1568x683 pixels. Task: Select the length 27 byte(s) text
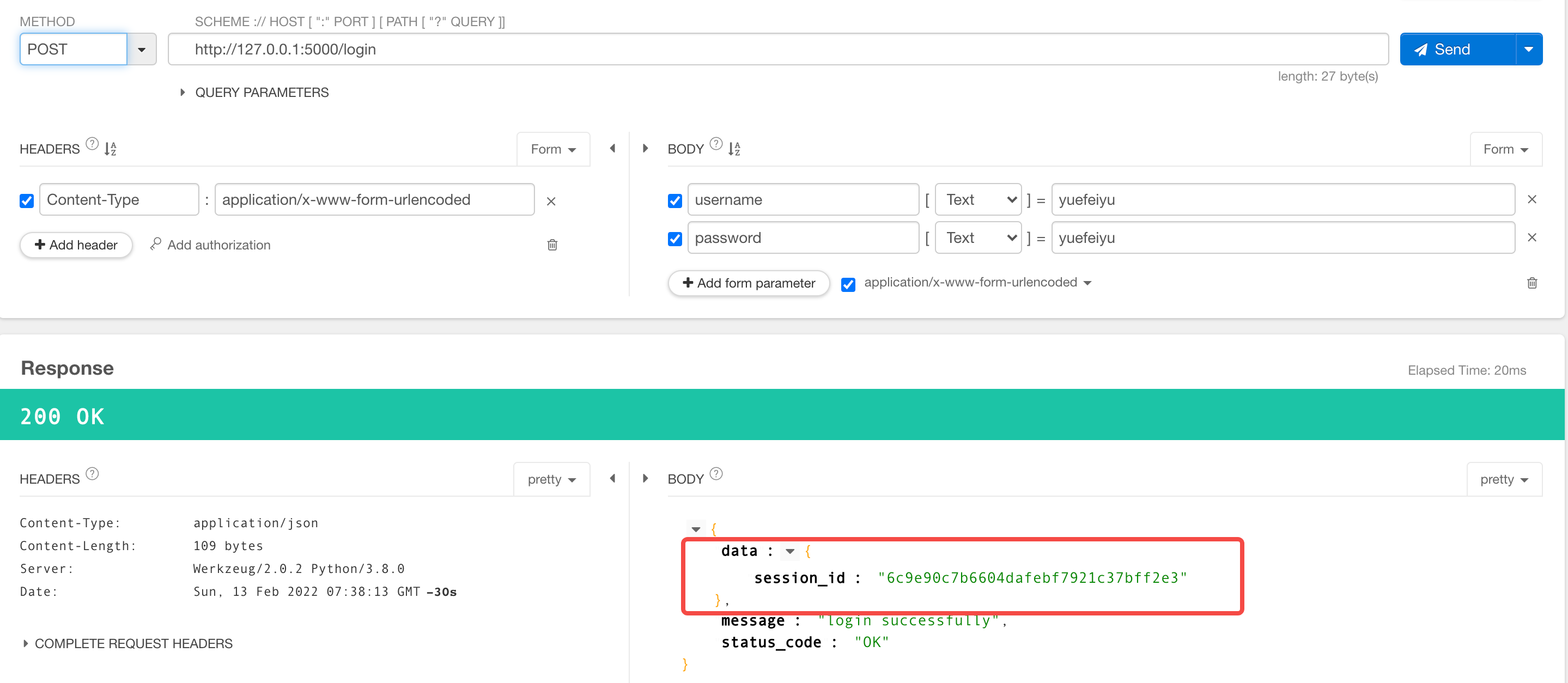tap(1328, 77)
